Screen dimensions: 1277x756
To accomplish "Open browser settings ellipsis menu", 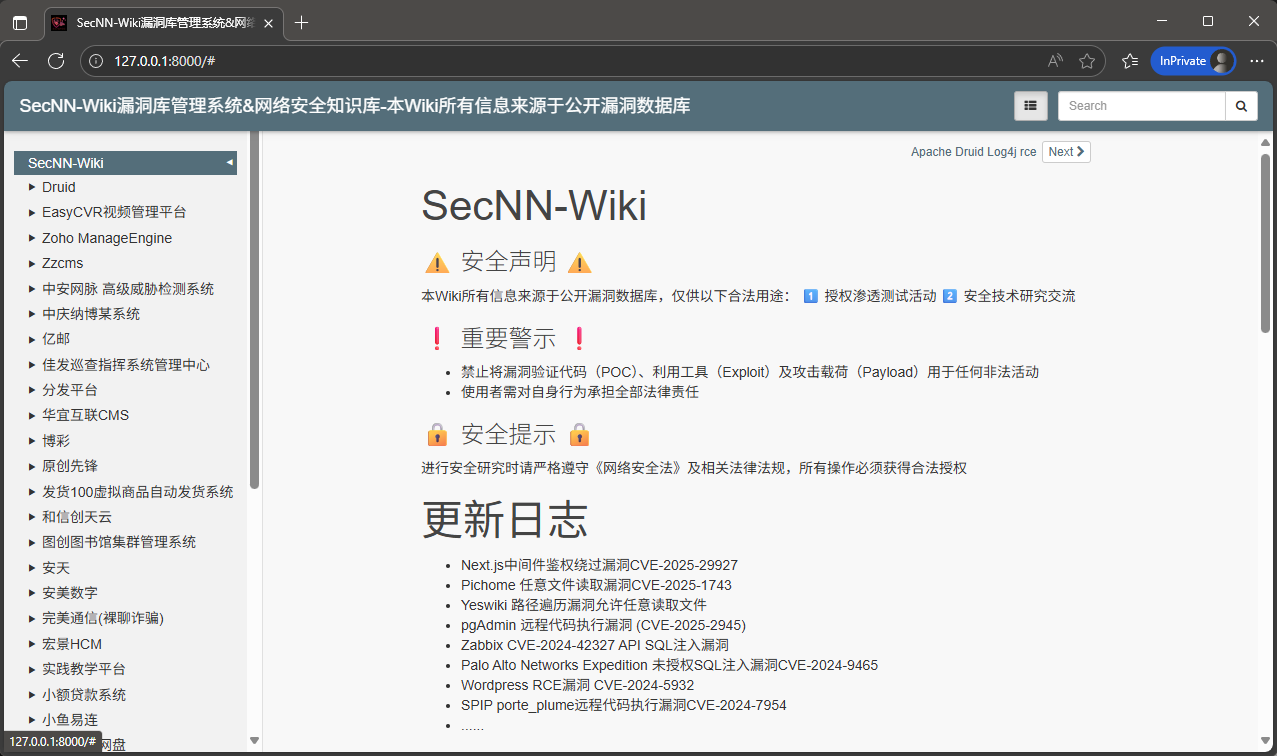I will pos(1257,61).
